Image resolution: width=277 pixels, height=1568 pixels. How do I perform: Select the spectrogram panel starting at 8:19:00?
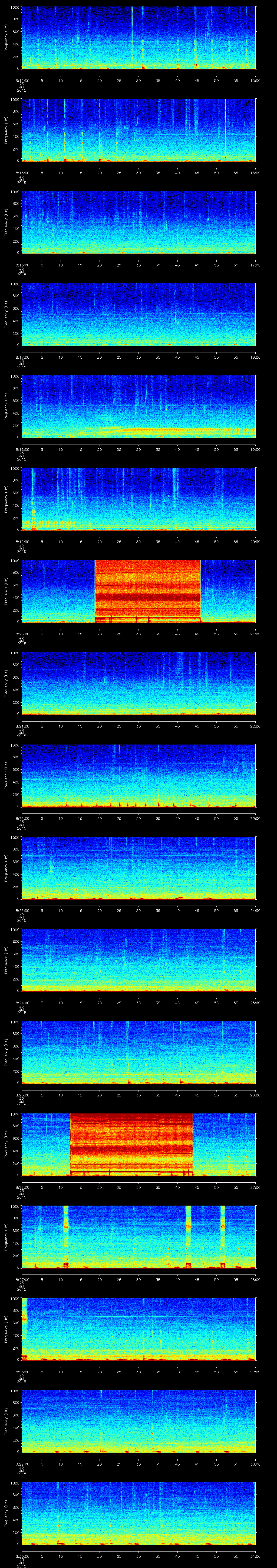pyautogui.click(x=139, y=499)
